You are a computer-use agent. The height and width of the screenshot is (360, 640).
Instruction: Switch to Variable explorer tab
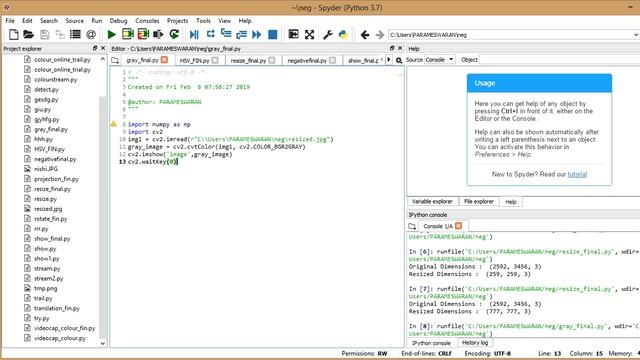[x=432, y=202]
